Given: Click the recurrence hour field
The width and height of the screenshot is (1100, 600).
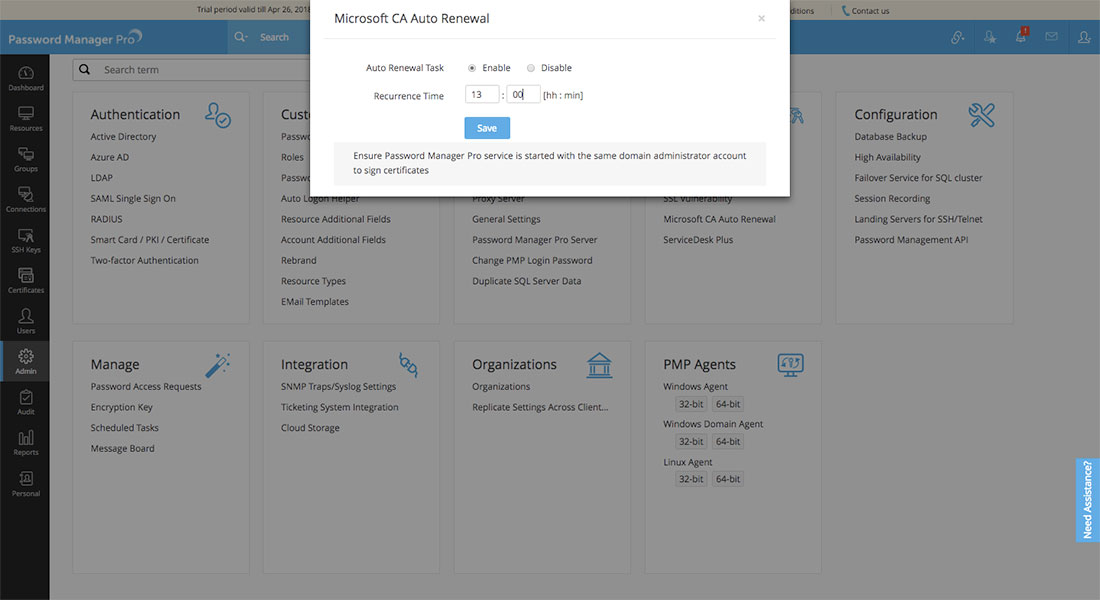Looking at the screenshot, I should point(481,95).
